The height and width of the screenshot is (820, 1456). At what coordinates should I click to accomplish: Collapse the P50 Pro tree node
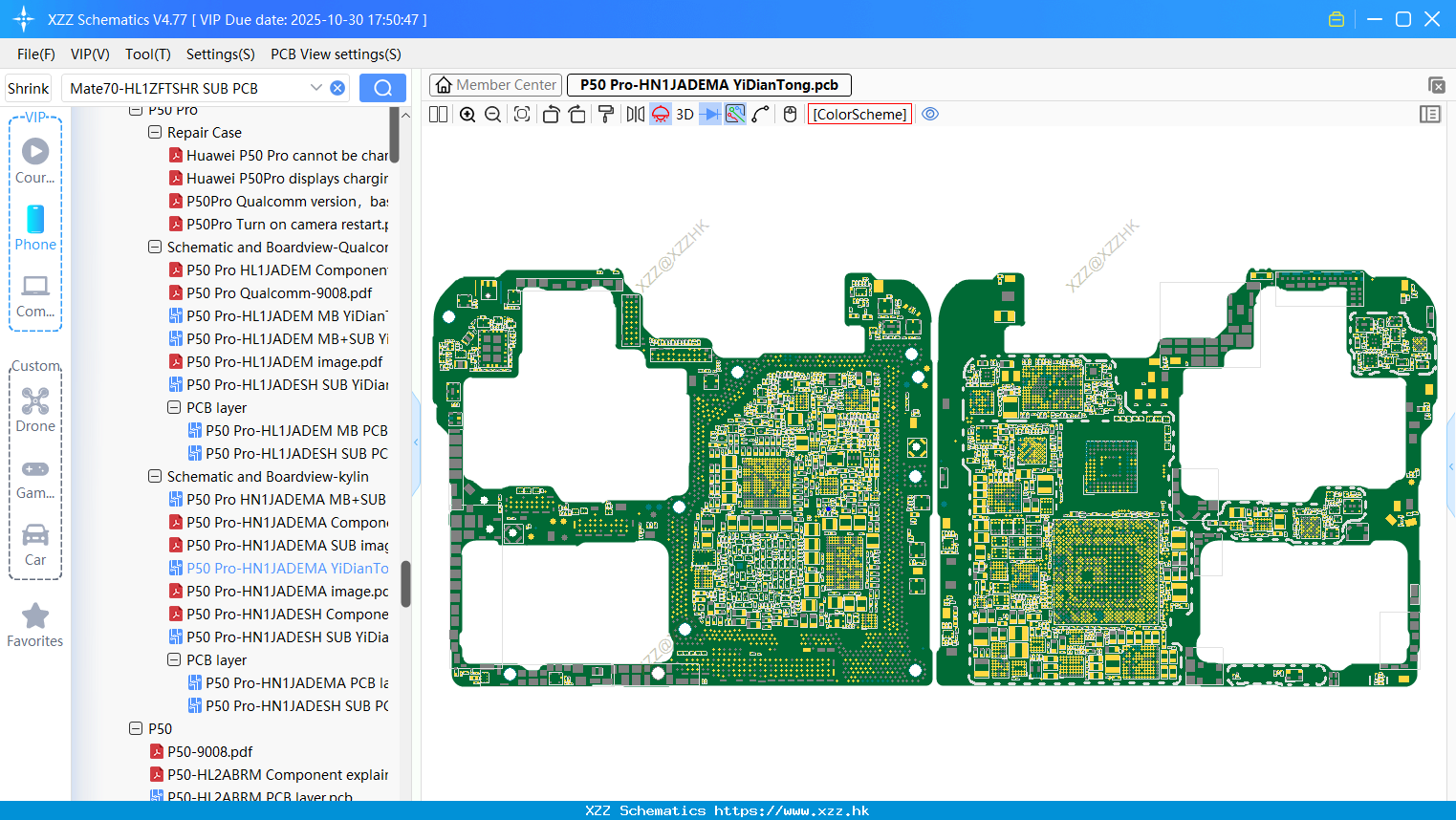136,110
